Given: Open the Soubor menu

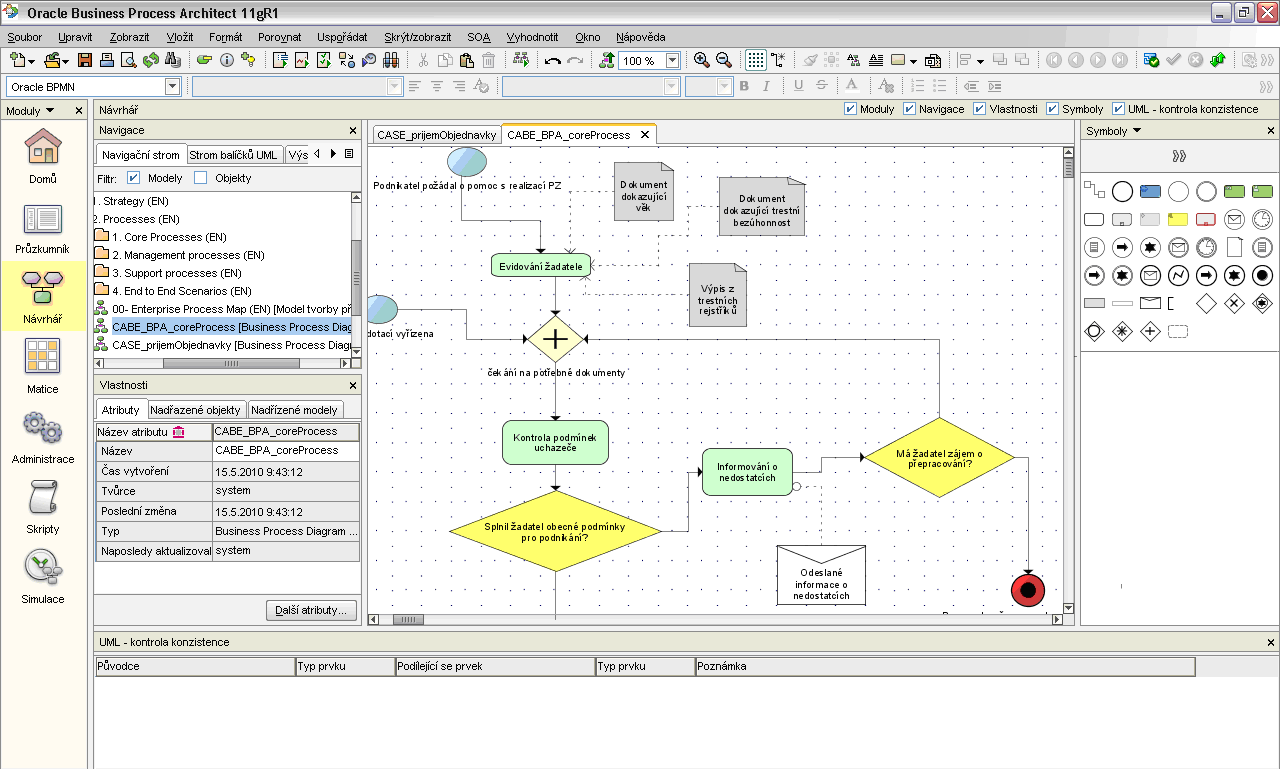Looking at the screenshot, I should (x=25, y=37).
